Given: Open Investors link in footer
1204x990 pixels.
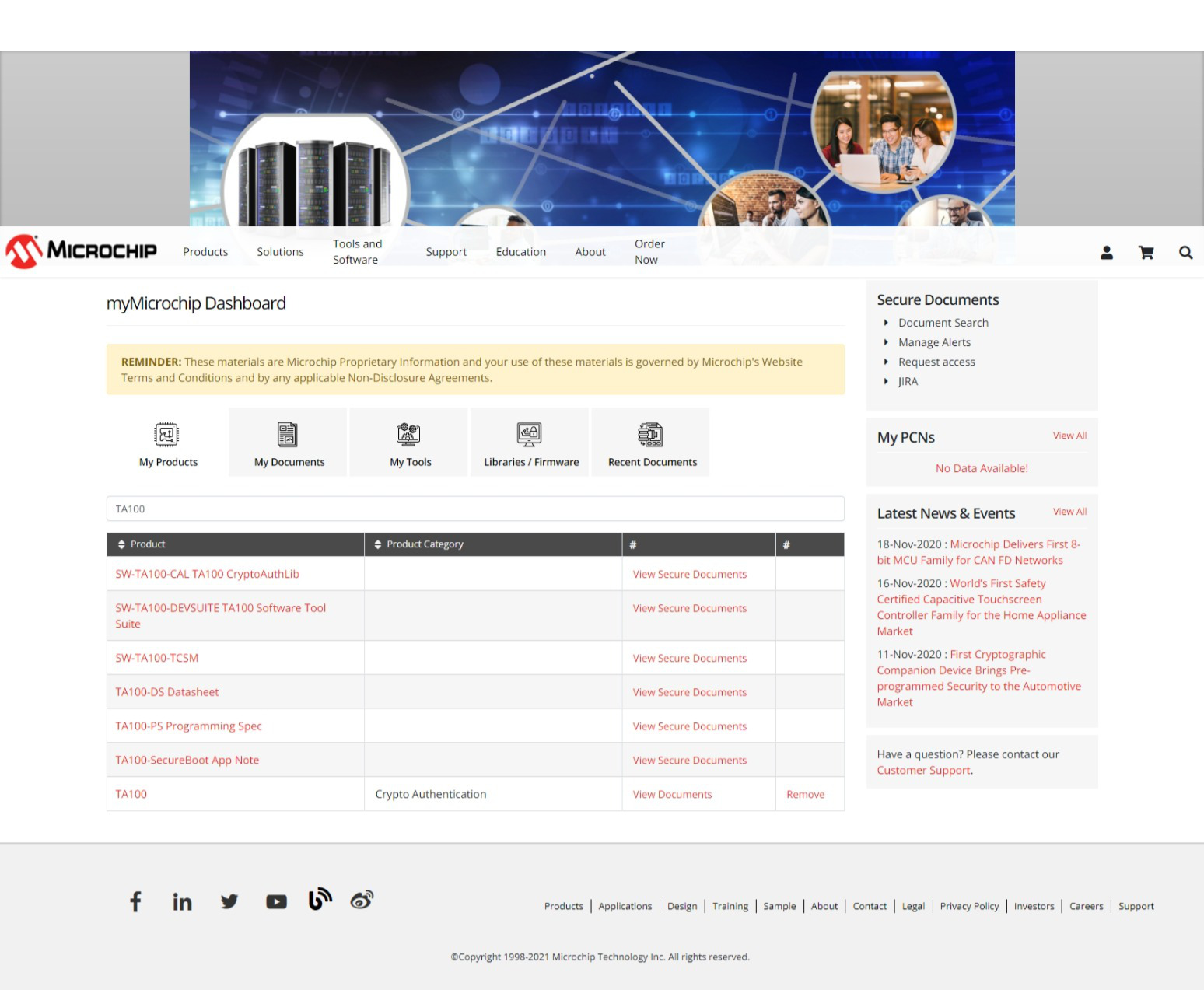Looking at the screenshot, I should click(1034, 906).
